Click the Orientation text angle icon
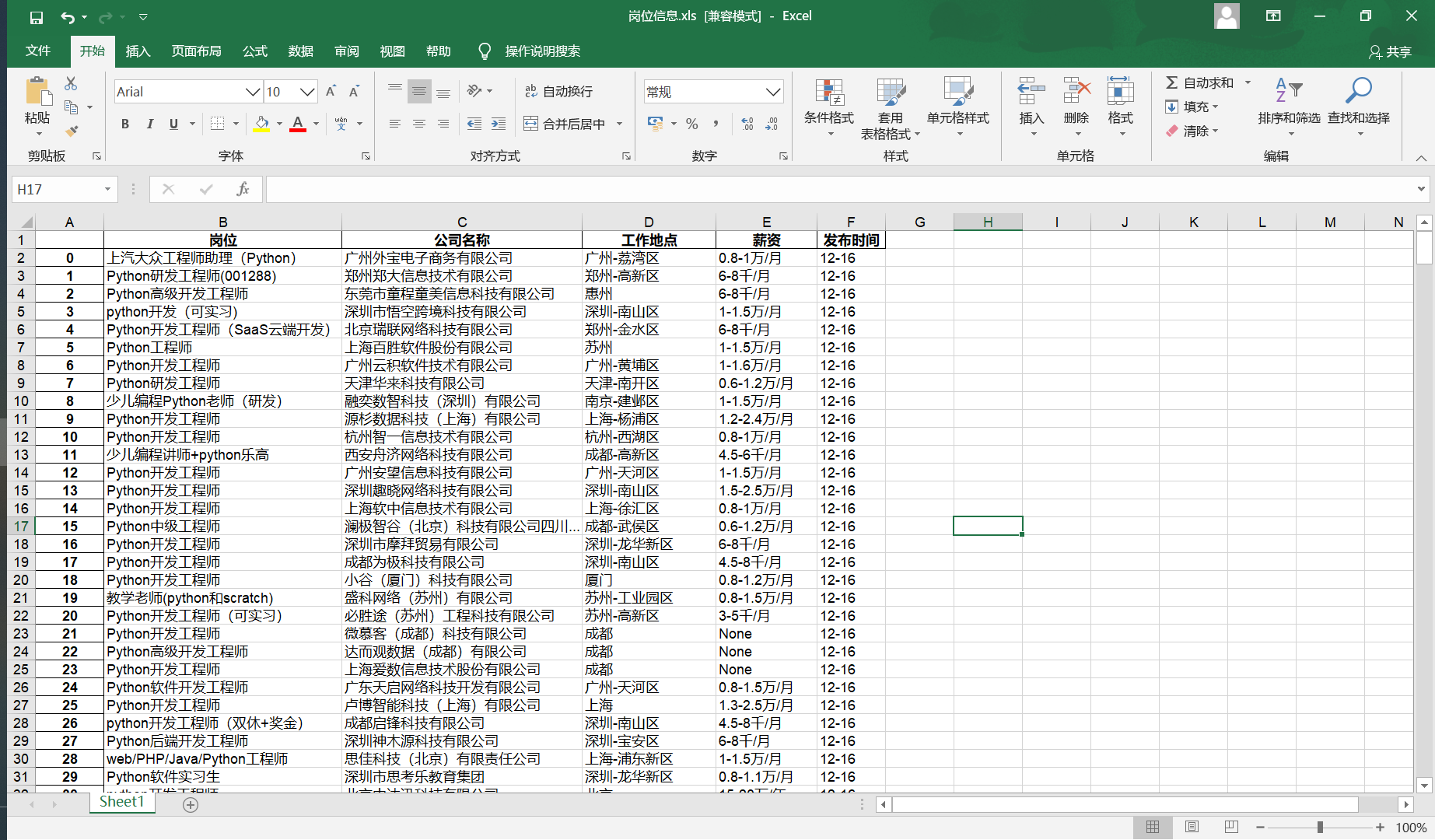This screenshot has width=1435, height=840. [x=474, y=91]
